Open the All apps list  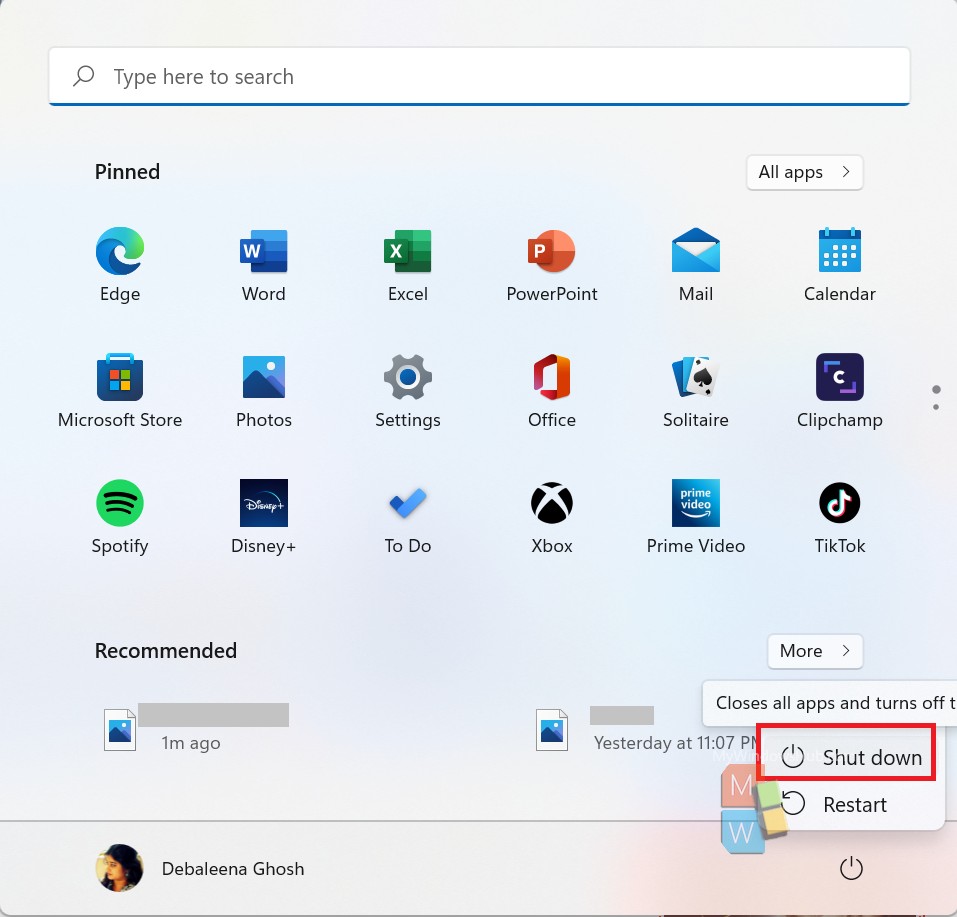point(804,172)
